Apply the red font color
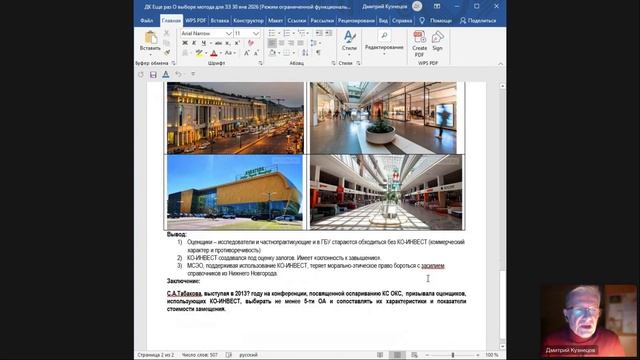 coord(213,53)
